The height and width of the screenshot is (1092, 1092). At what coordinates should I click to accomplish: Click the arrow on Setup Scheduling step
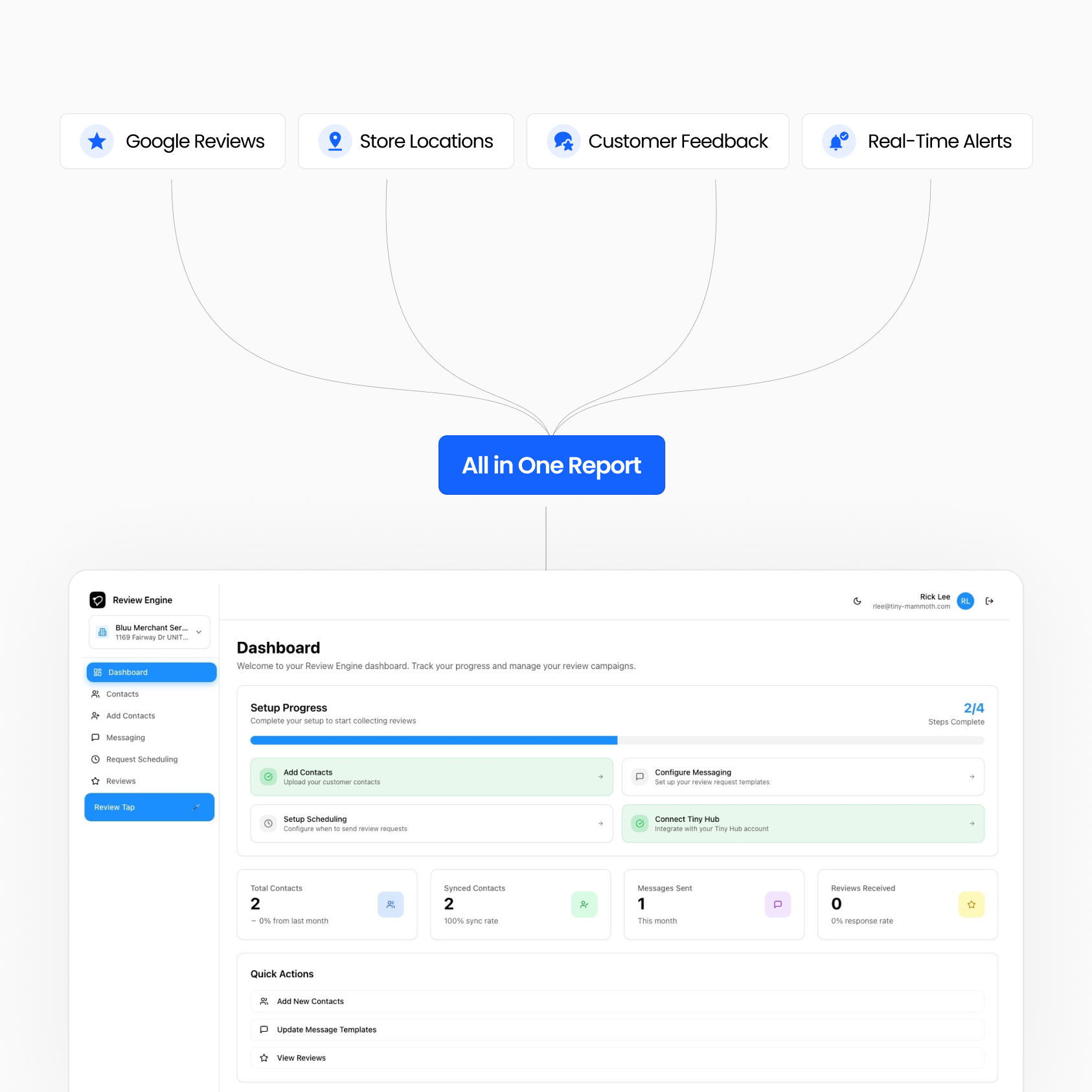(600, 823)
